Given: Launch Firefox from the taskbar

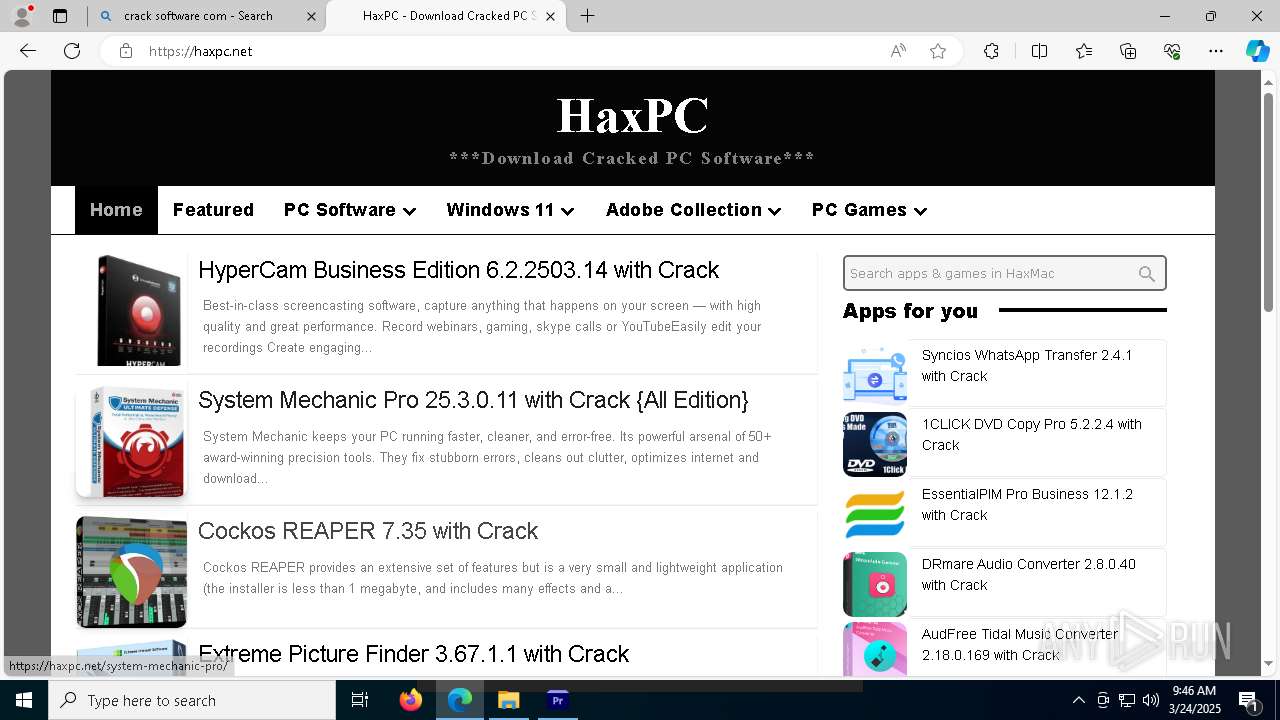Looking at the screenshot, I should 411,700.
